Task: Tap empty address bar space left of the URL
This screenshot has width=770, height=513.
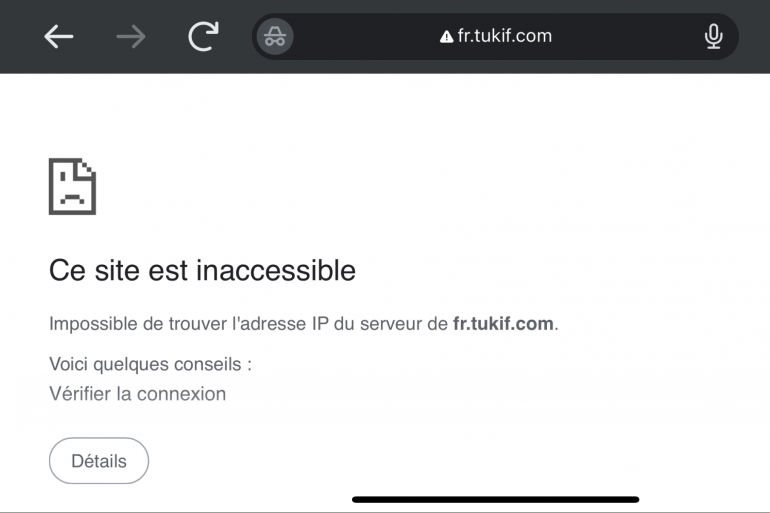Action: coord(366,36)
